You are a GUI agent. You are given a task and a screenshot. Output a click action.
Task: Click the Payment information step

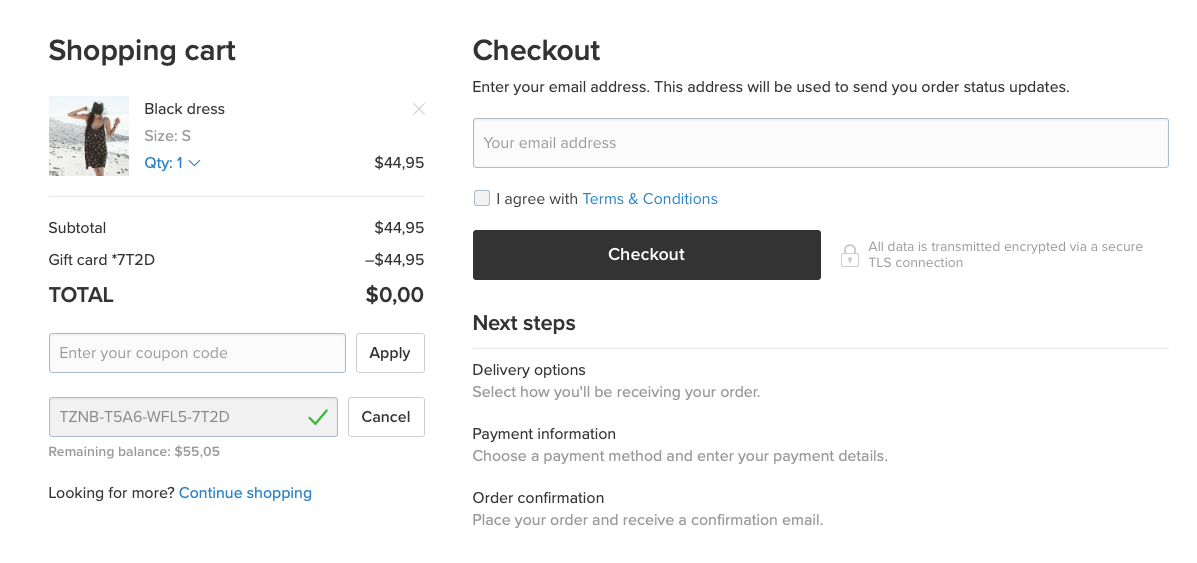tap(544, 434)
